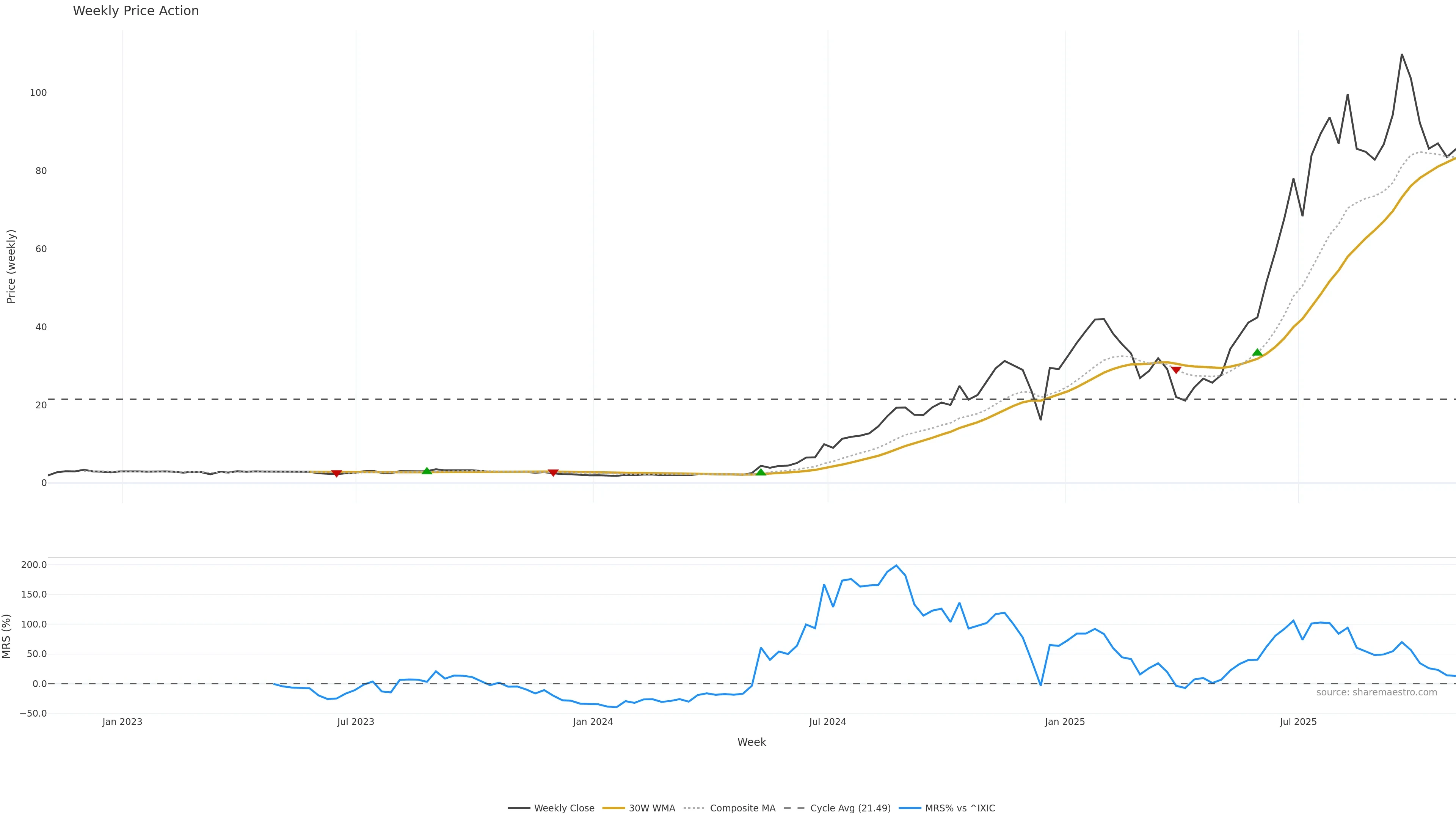Select the green up-triangle marker near May 2024

pyautogui.click(x=761, y=472)
